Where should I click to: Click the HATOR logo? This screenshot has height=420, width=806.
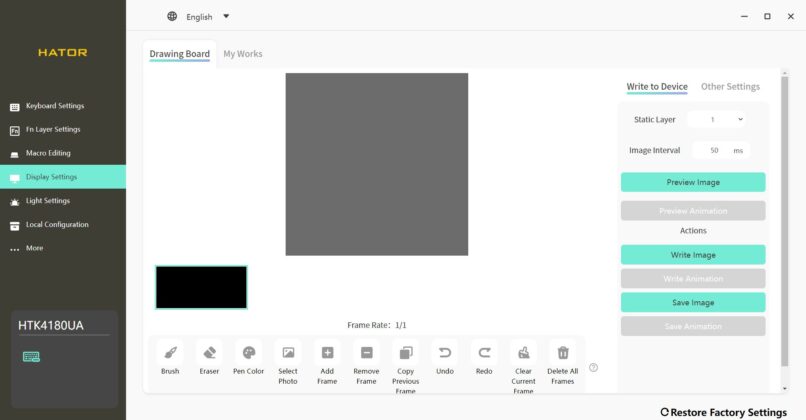(x=63, y=52)
